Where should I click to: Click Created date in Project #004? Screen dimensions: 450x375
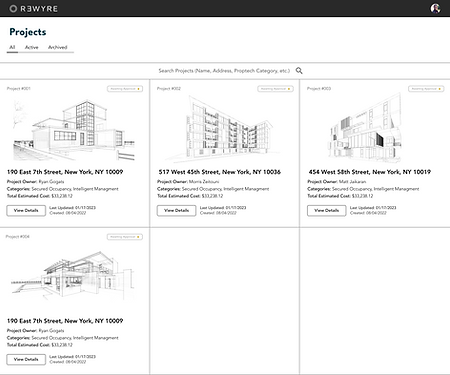tap(68, 362)
